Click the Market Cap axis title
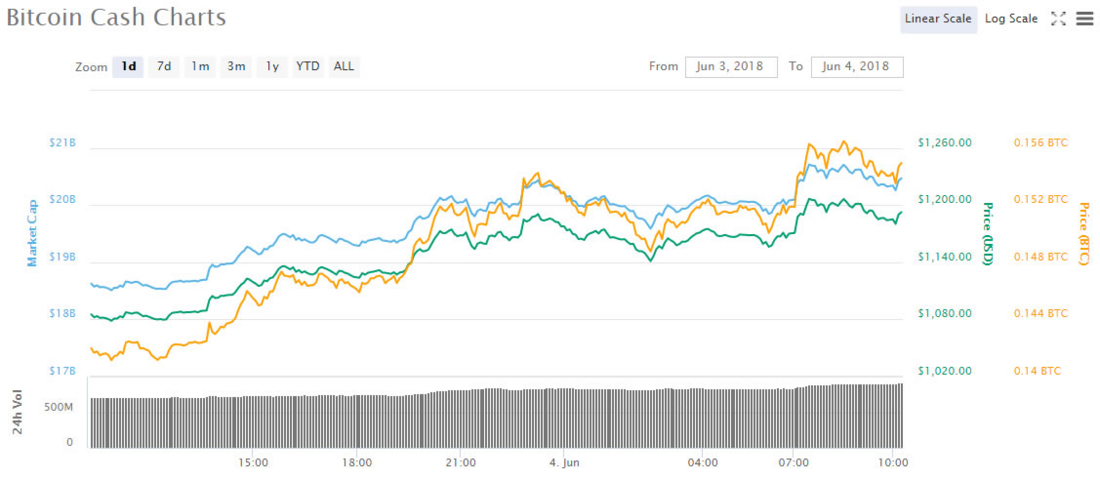The width and height of the screenshot is (1100, 480). [32, 235]
